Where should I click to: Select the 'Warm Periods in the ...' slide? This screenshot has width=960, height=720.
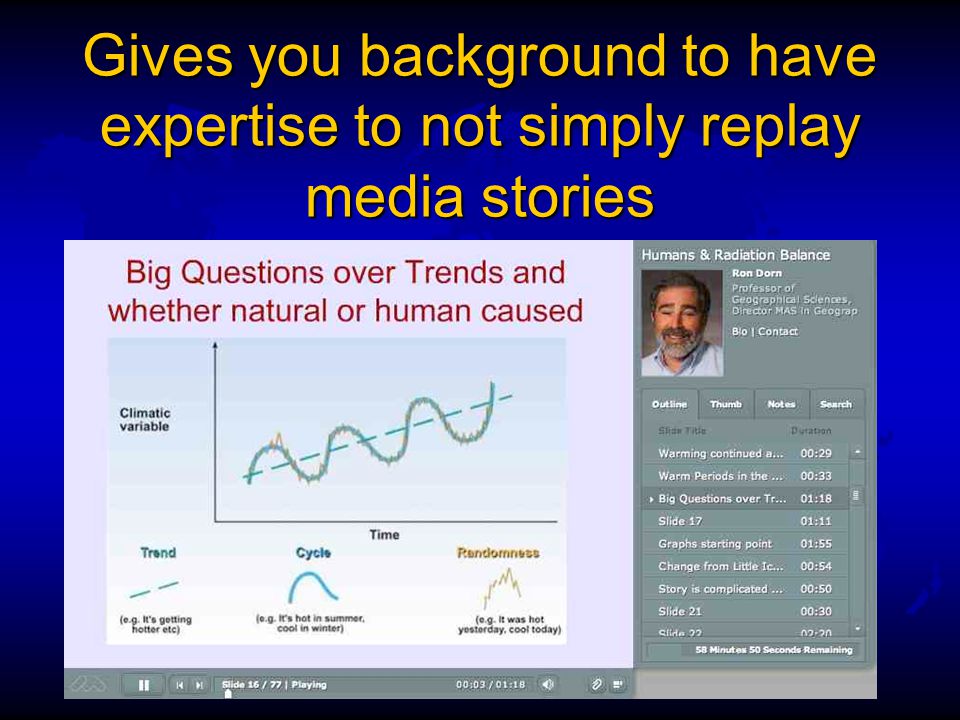tap(745, 476)
